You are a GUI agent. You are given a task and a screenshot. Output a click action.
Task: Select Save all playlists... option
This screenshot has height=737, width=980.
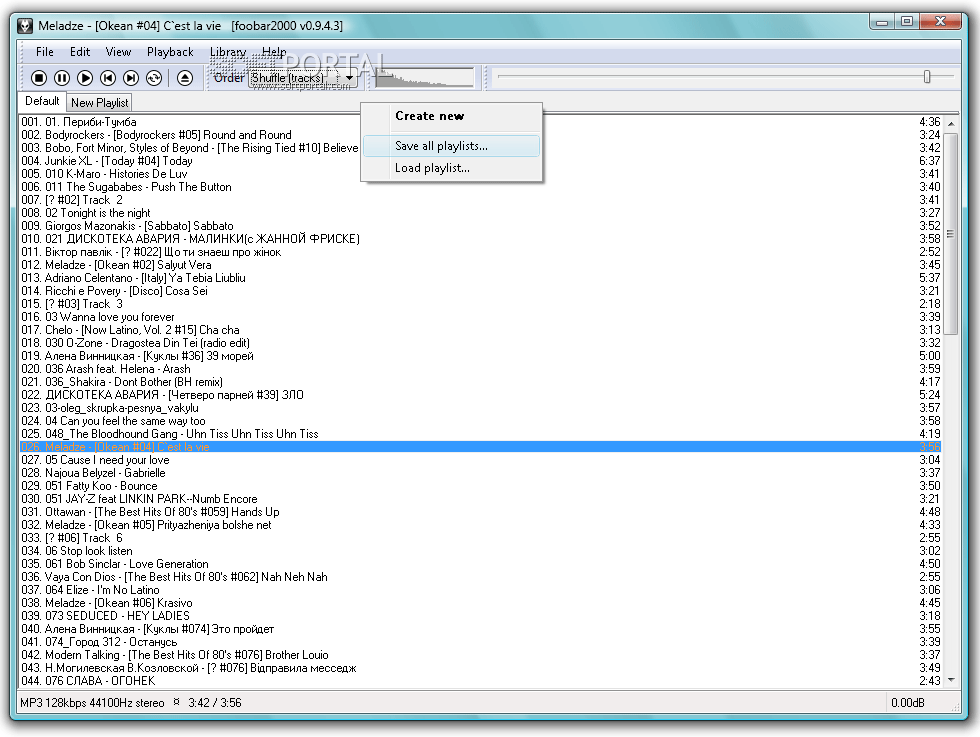pos(451,146)
